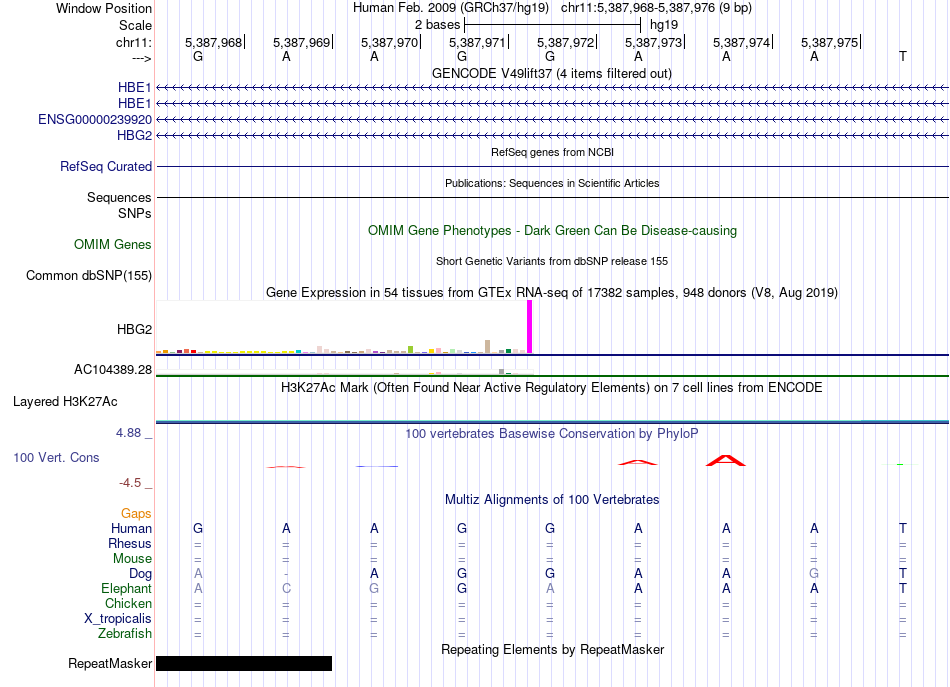950x687 pixels.
Task: Click the largest red PhyloP conservation peak
Action: (x=726, y=460)
